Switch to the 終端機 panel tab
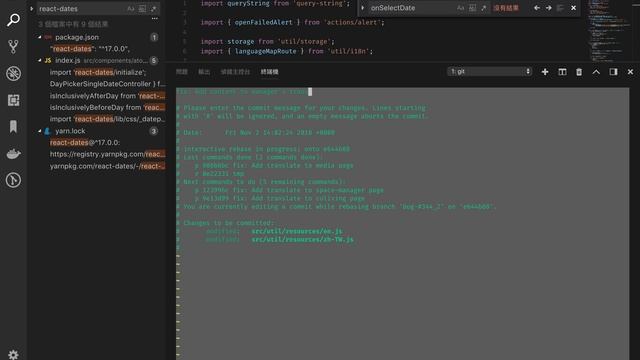This screenshot has height=360, width=640. tap(269, 72)
